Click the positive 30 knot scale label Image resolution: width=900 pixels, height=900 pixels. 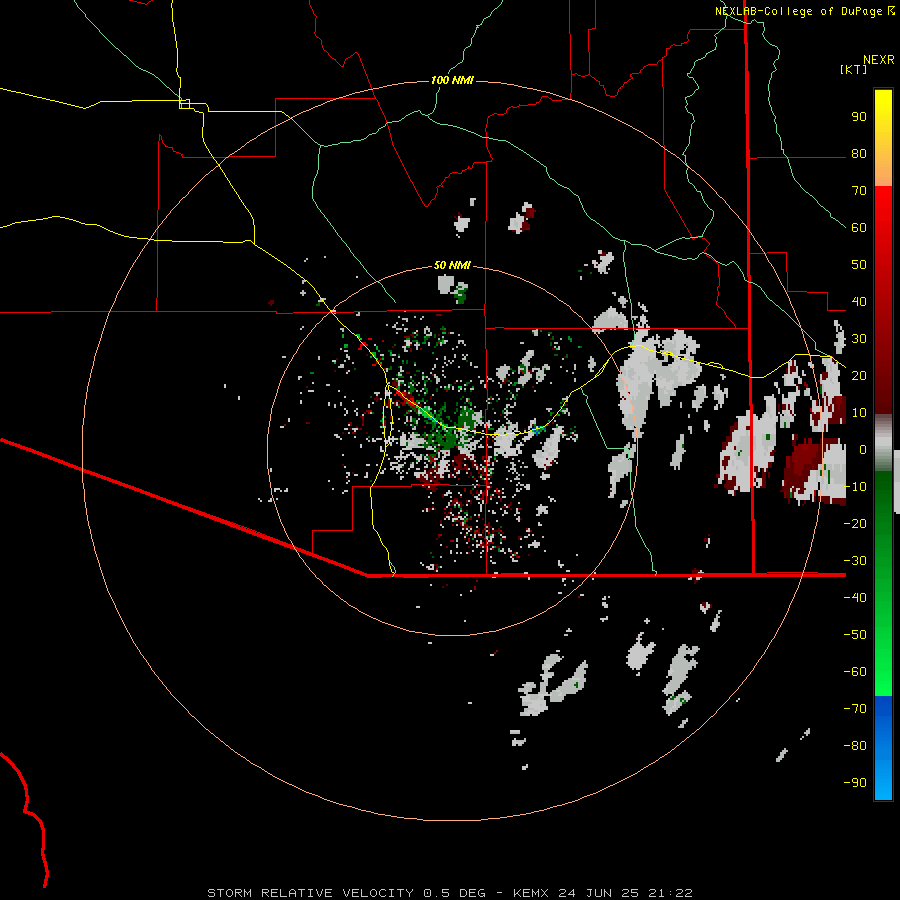click(859, 339)
